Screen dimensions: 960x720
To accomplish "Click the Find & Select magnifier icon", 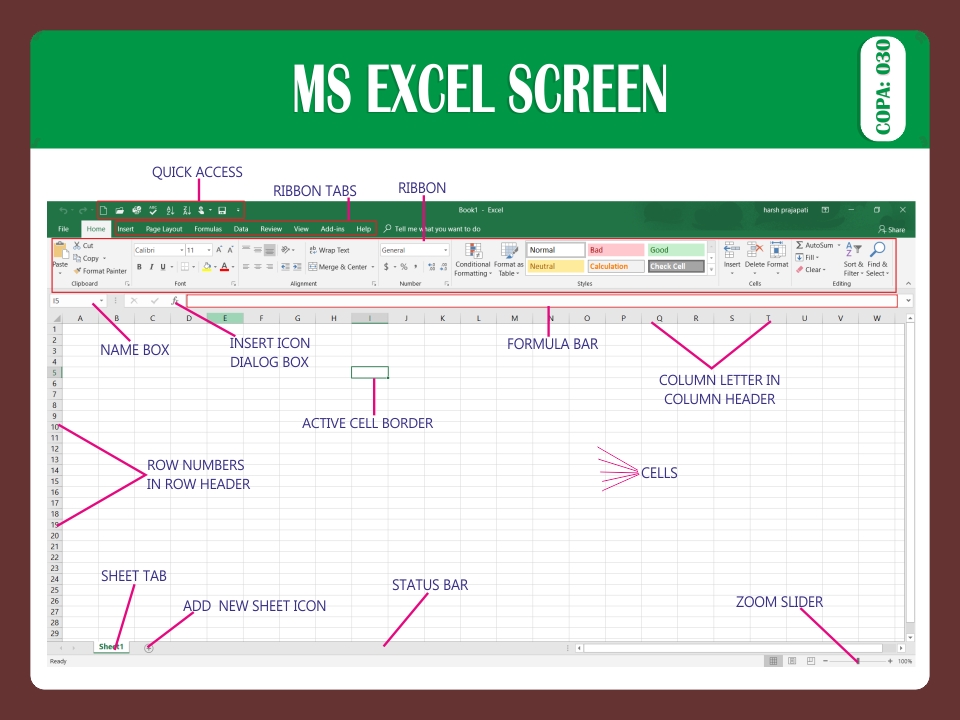I will click(x=877, y=249).
